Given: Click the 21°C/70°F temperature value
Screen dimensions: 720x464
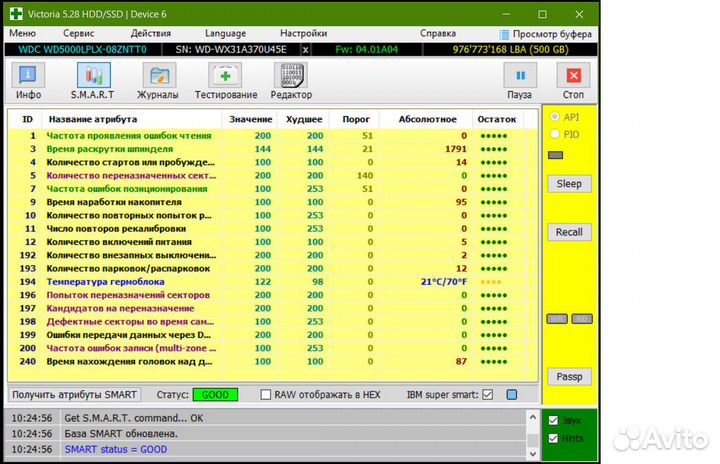Looking at the screenshot, I should 444,282.
